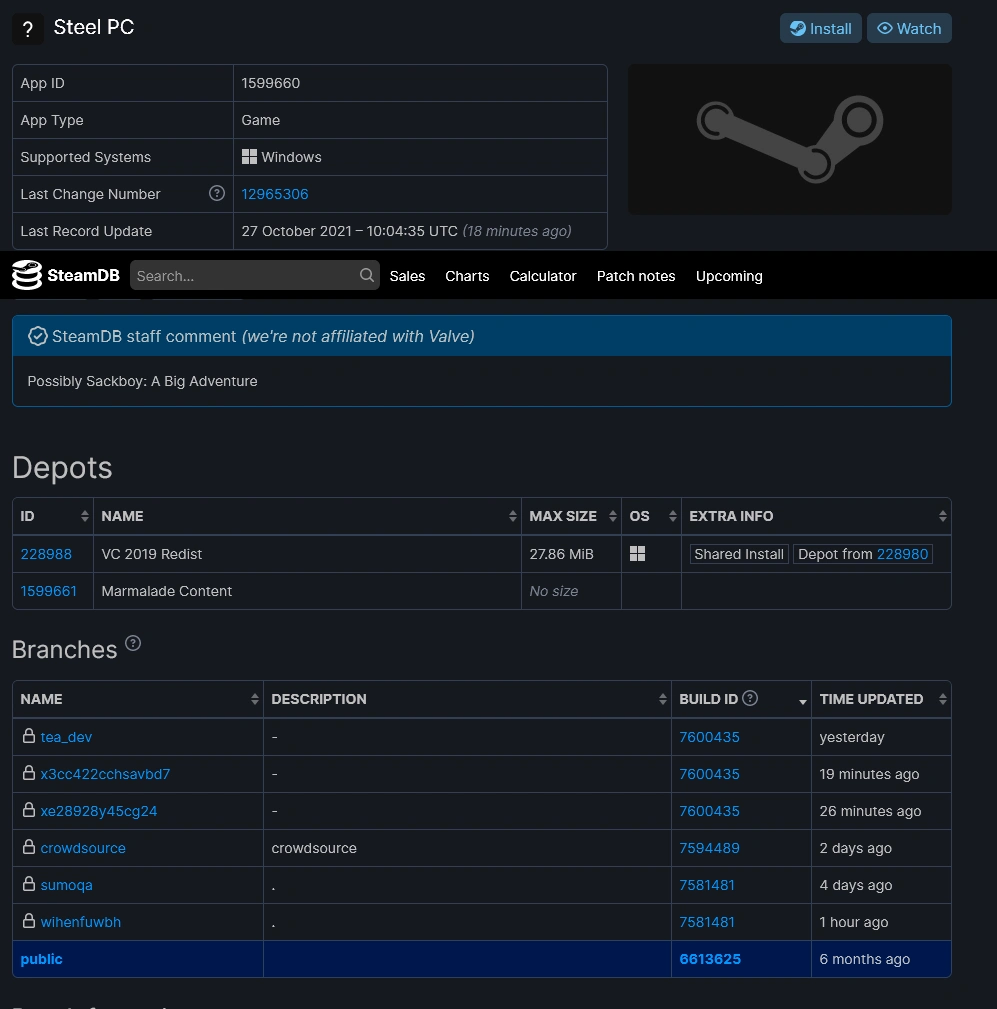
Task: Open the tea_dev branch link
Action: tap(66, 737)
